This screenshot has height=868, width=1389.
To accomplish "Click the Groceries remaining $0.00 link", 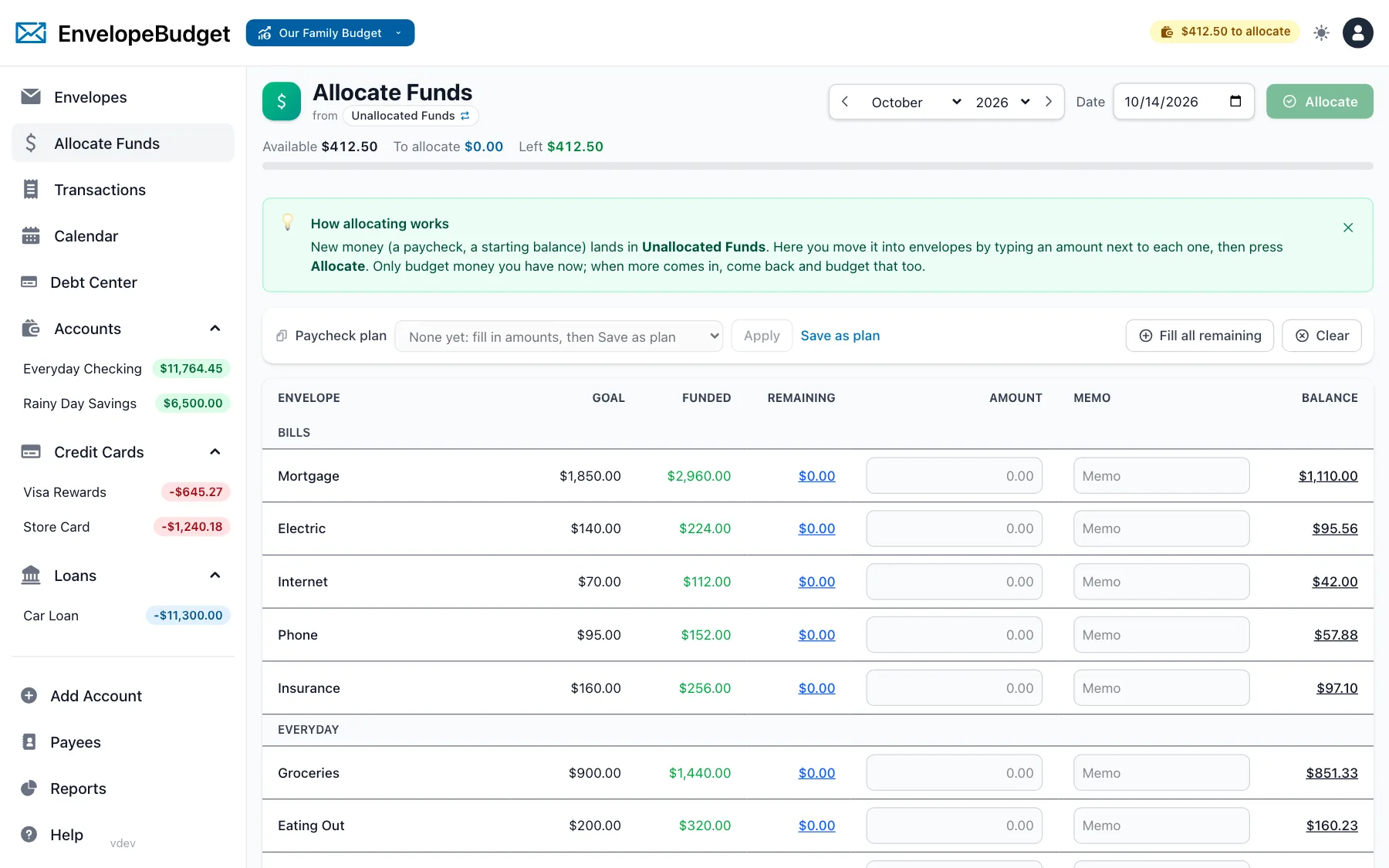I will click(816, 773).
